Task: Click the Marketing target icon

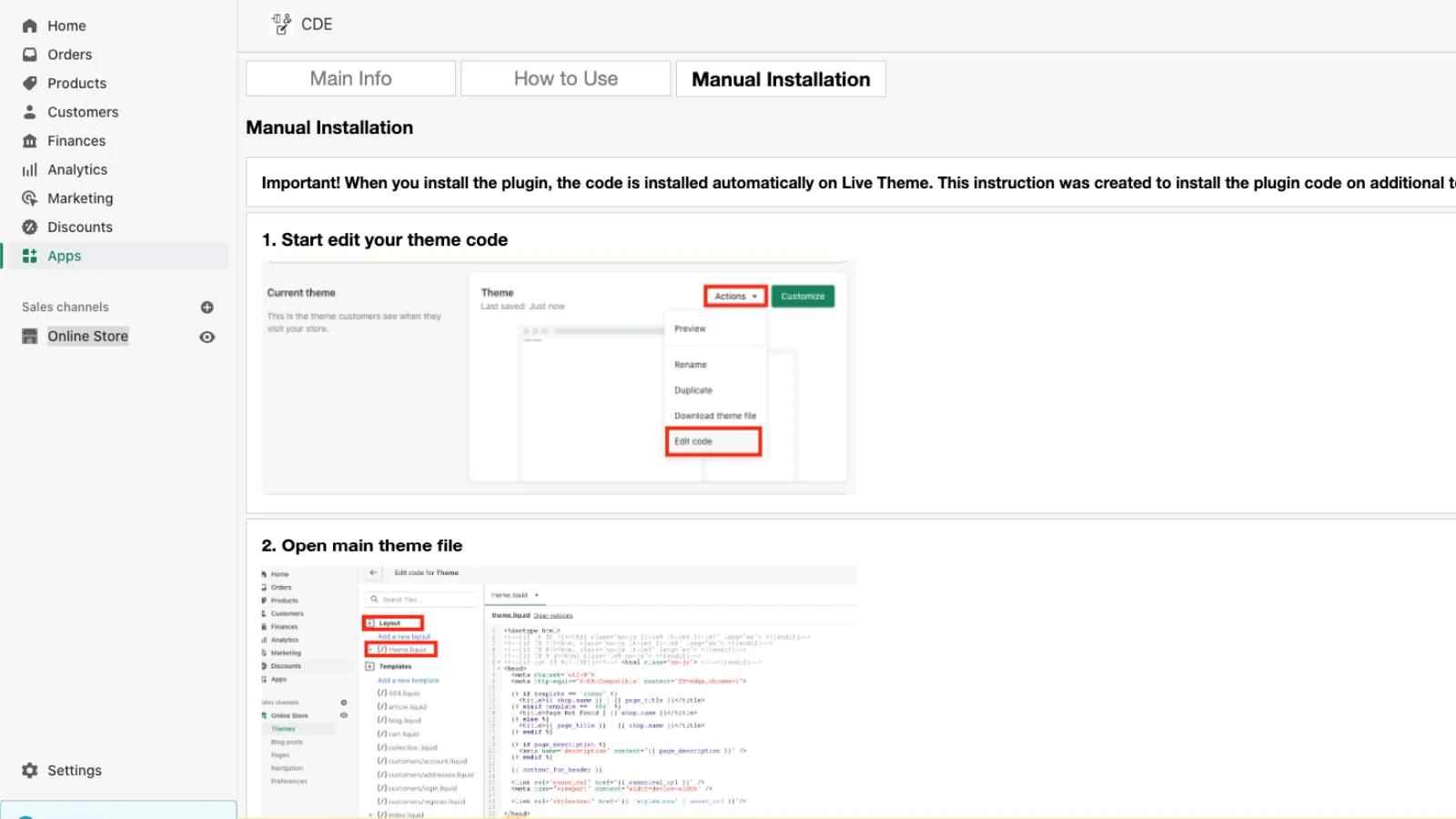Action: (x=30, y=198)
